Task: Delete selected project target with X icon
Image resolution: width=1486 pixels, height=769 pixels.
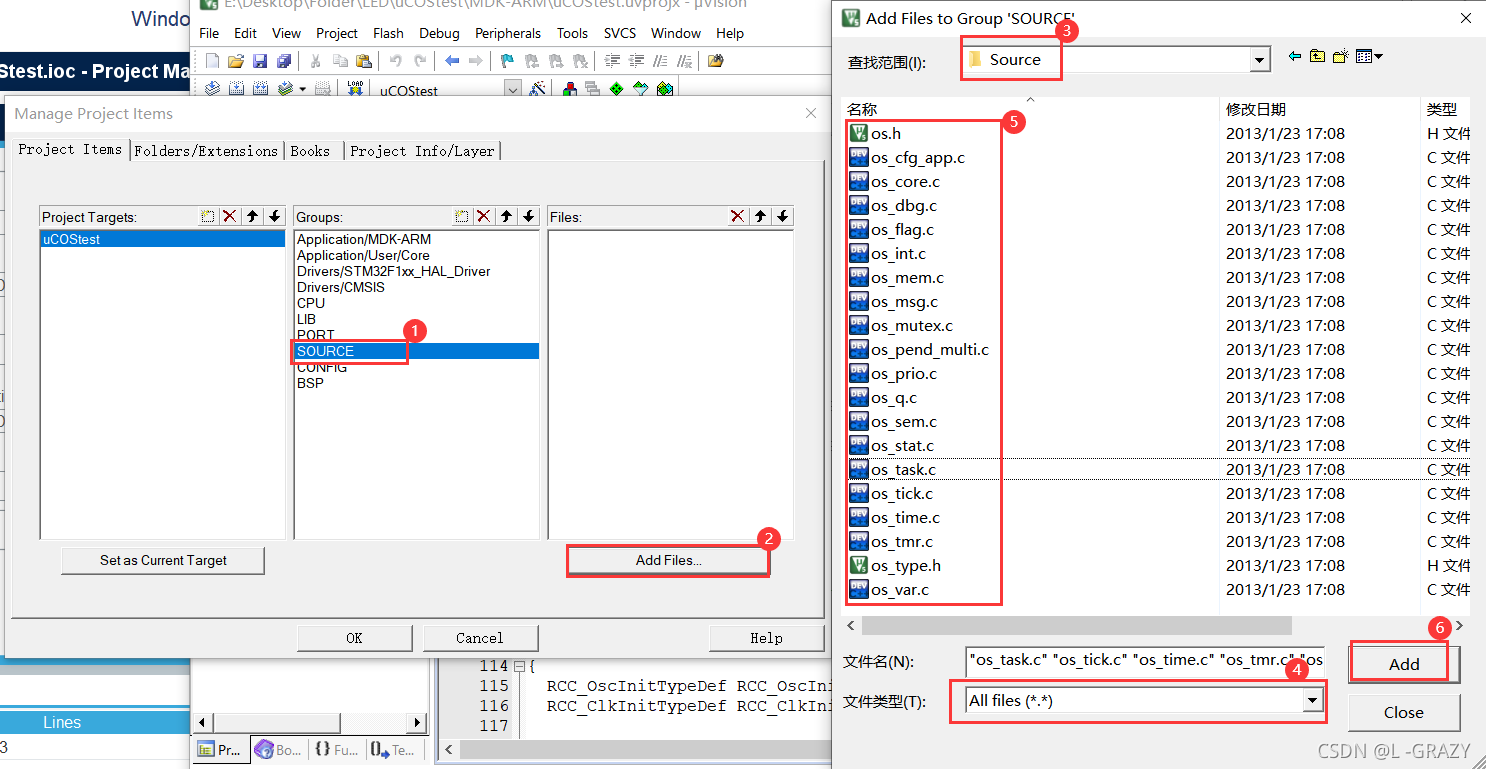Action: tap(229, 216)
